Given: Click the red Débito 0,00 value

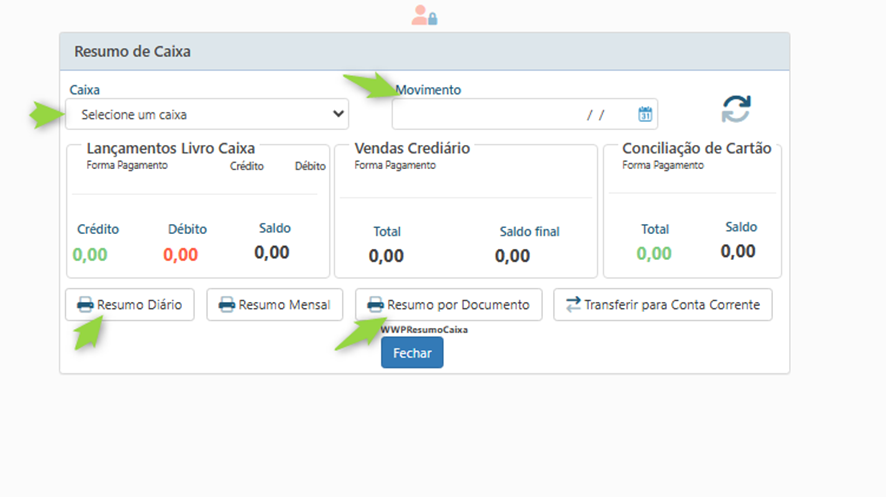Looking at the screenshot, I should (180, 254).
